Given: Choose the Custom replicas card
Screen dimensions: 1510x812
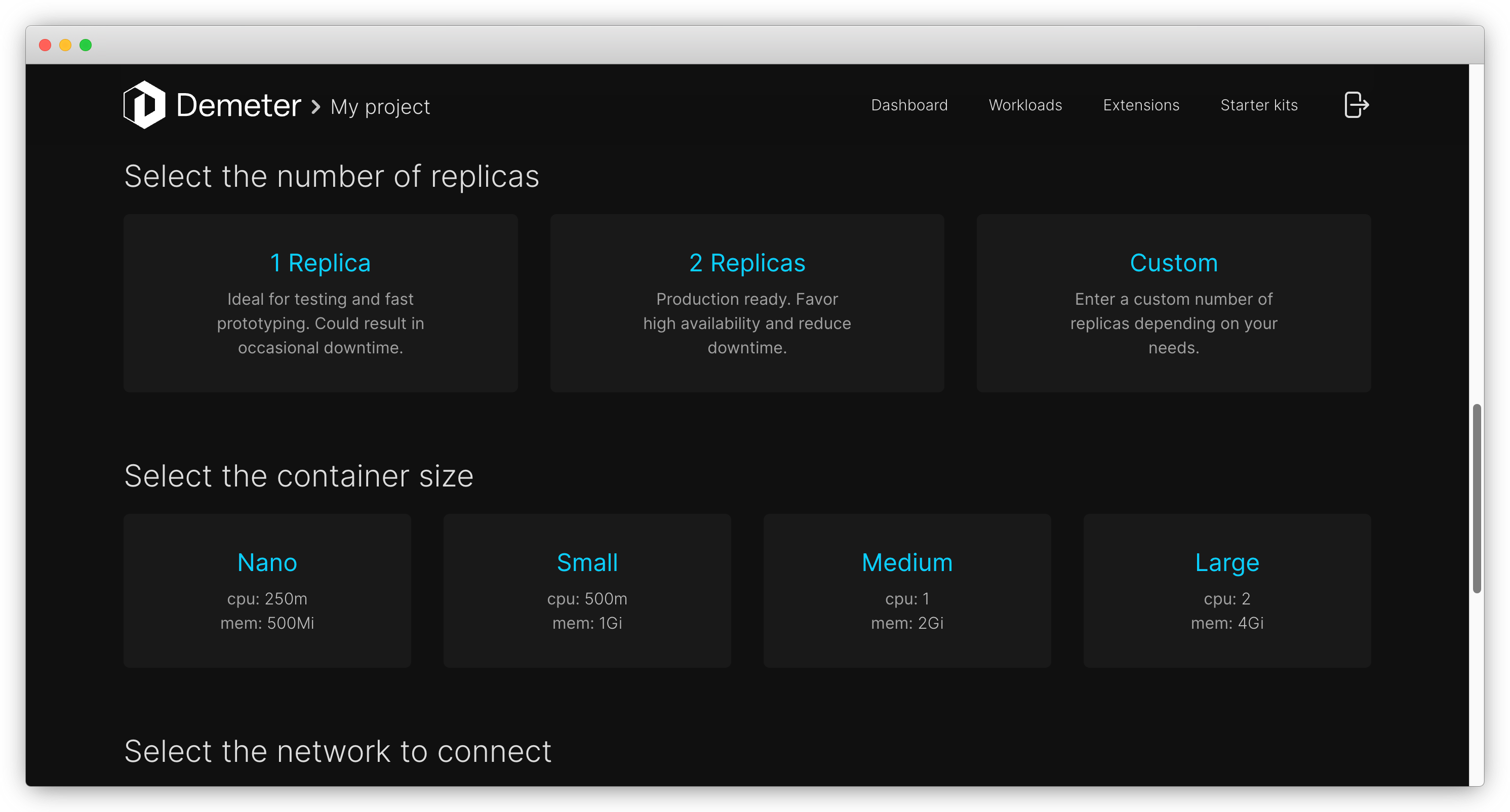Looking at the screenshot, I should [1174, 303].
